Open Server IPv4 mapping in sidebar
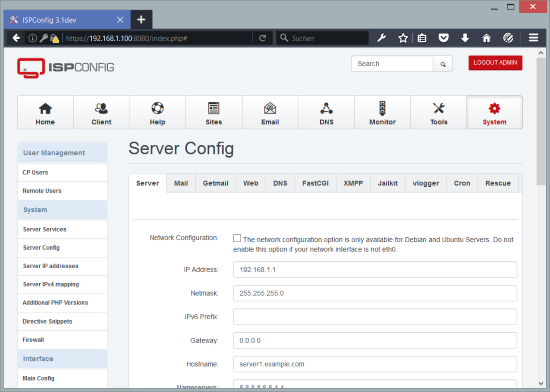Image resolution: width=550 pixels, height=392 pixels. point(62,284)
